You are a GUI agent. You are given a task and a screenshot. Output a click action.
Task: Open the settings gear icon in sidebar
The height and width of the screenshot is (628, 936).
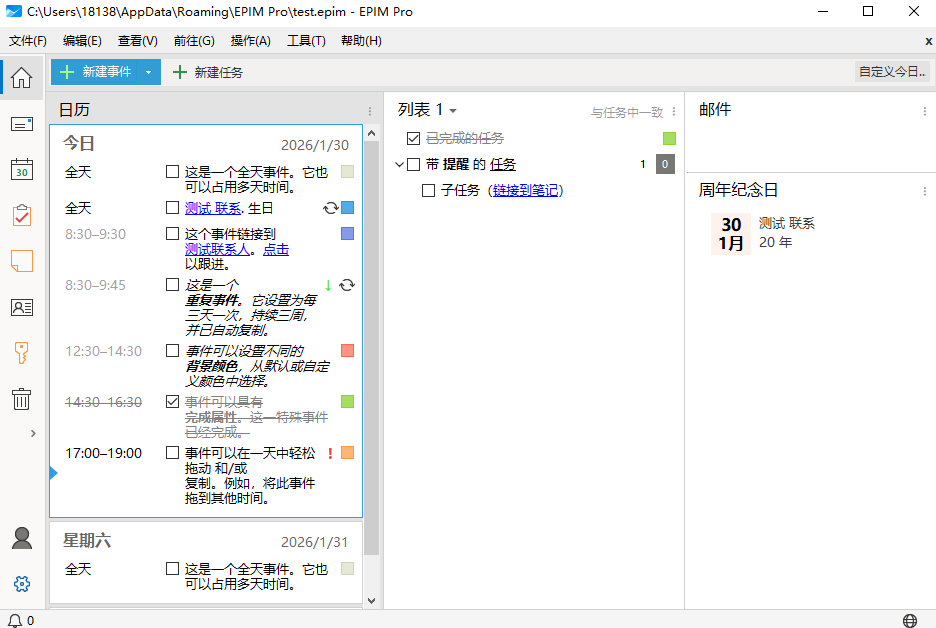pyautogui.click(x=22, y=584)
